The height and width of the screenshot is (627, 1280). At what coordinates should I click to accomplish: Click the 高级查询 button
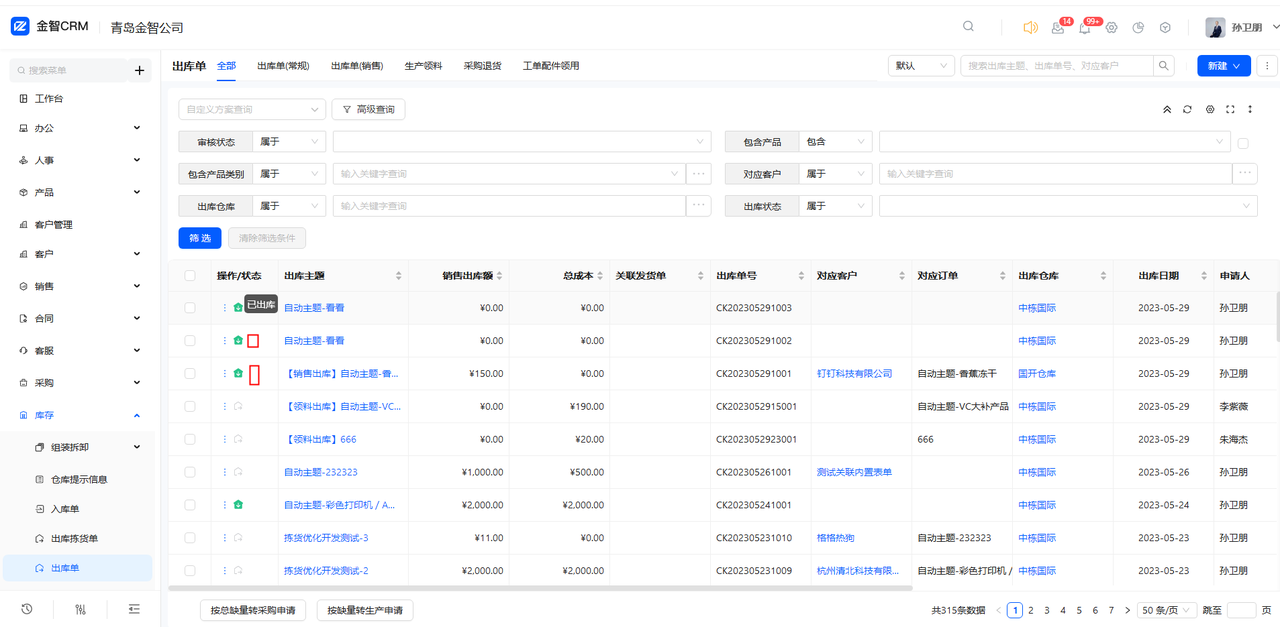point(368,109)
